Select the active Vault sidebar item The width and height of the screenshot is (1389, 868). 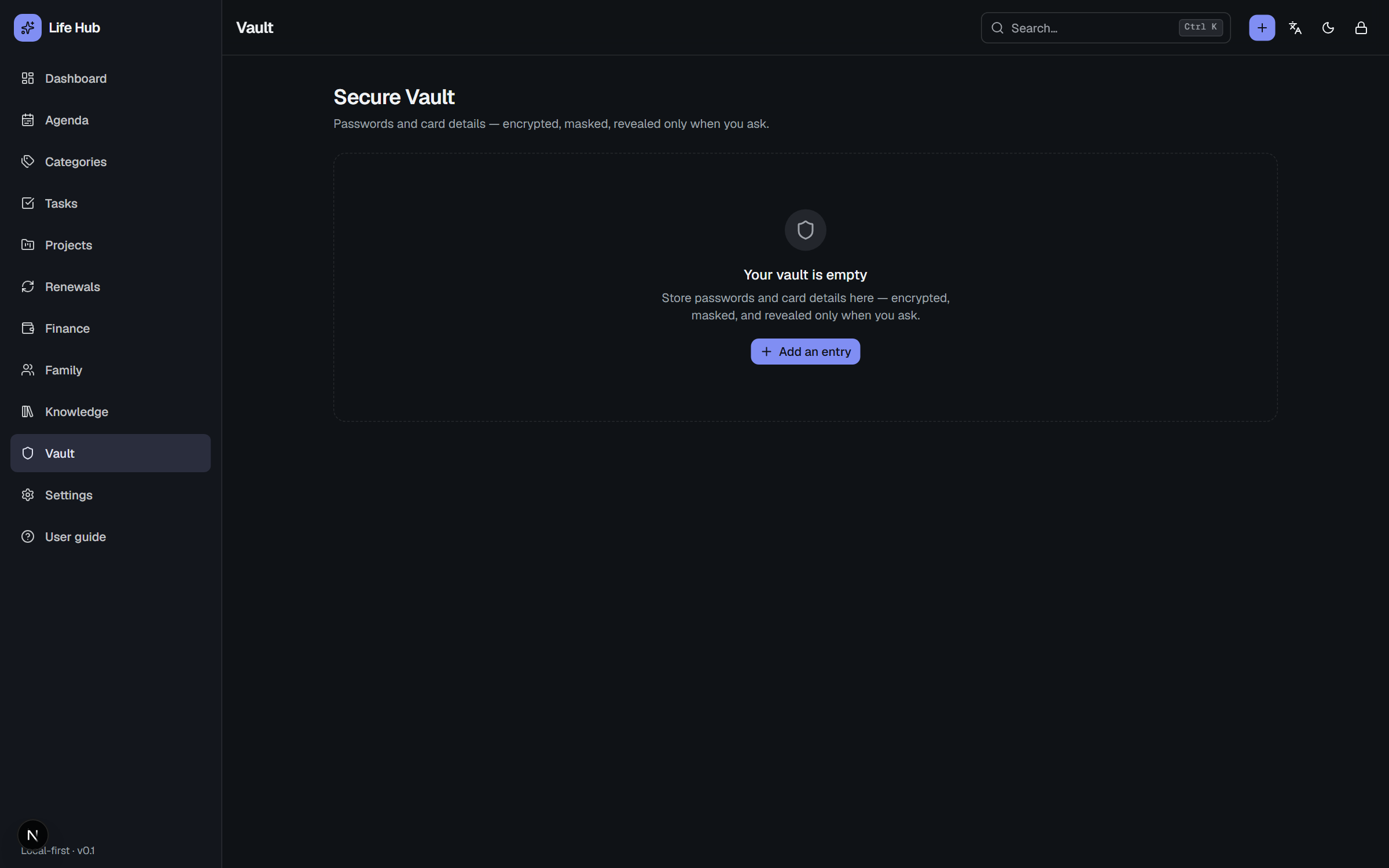(x=111, y=453)
